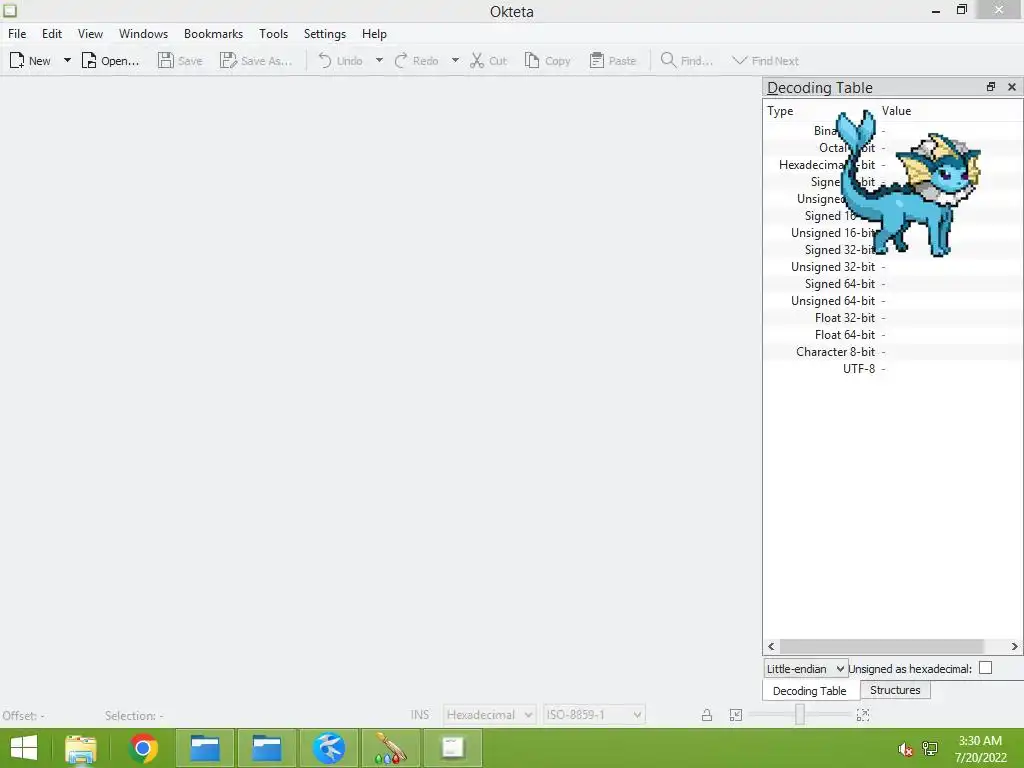Open the View menu
This screenshot has height=768, width=1024.
click(90, 34)
